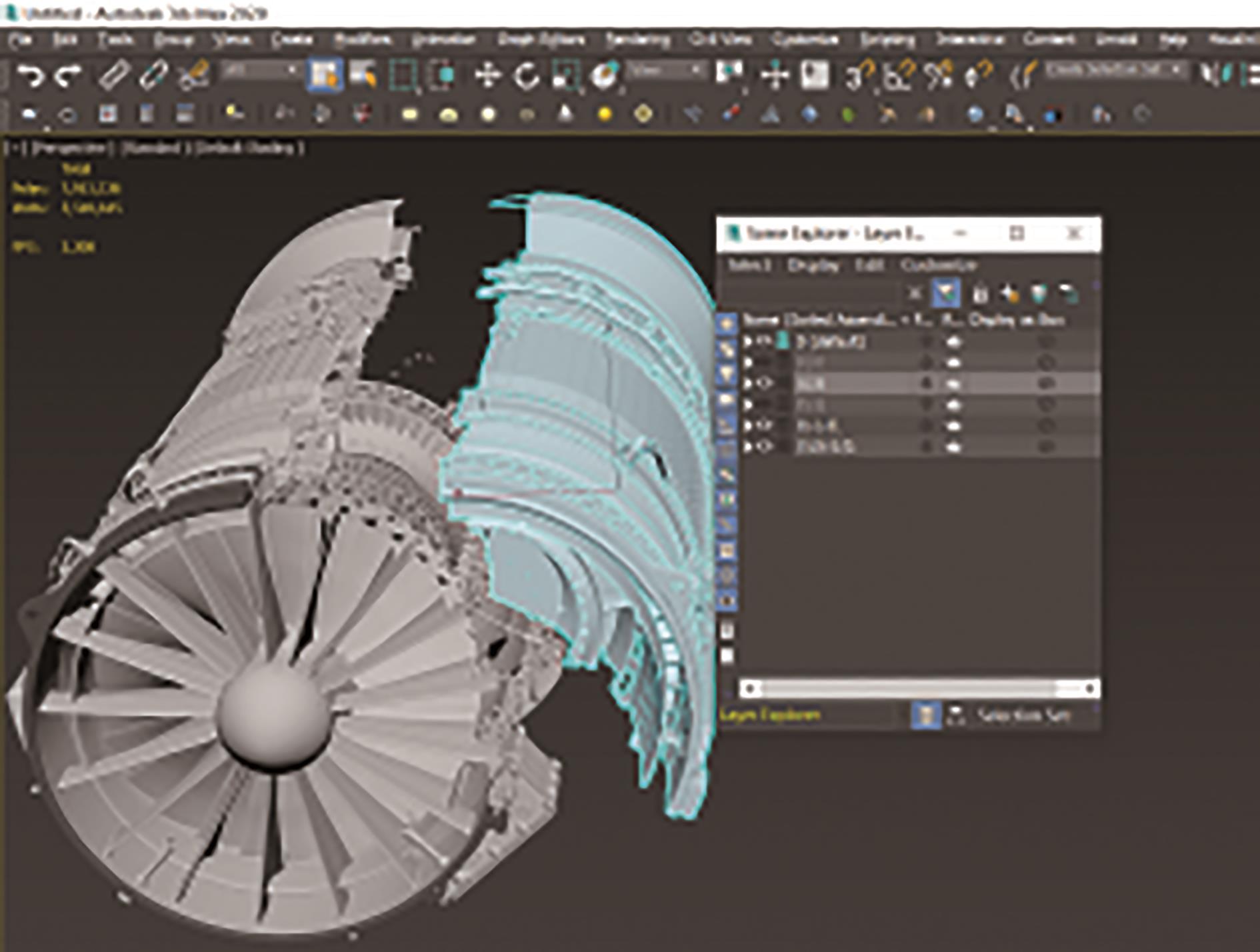Screen dimensions: 1260x952
Task: Open the Customize menu in main menubar
Action: [805, 40]
